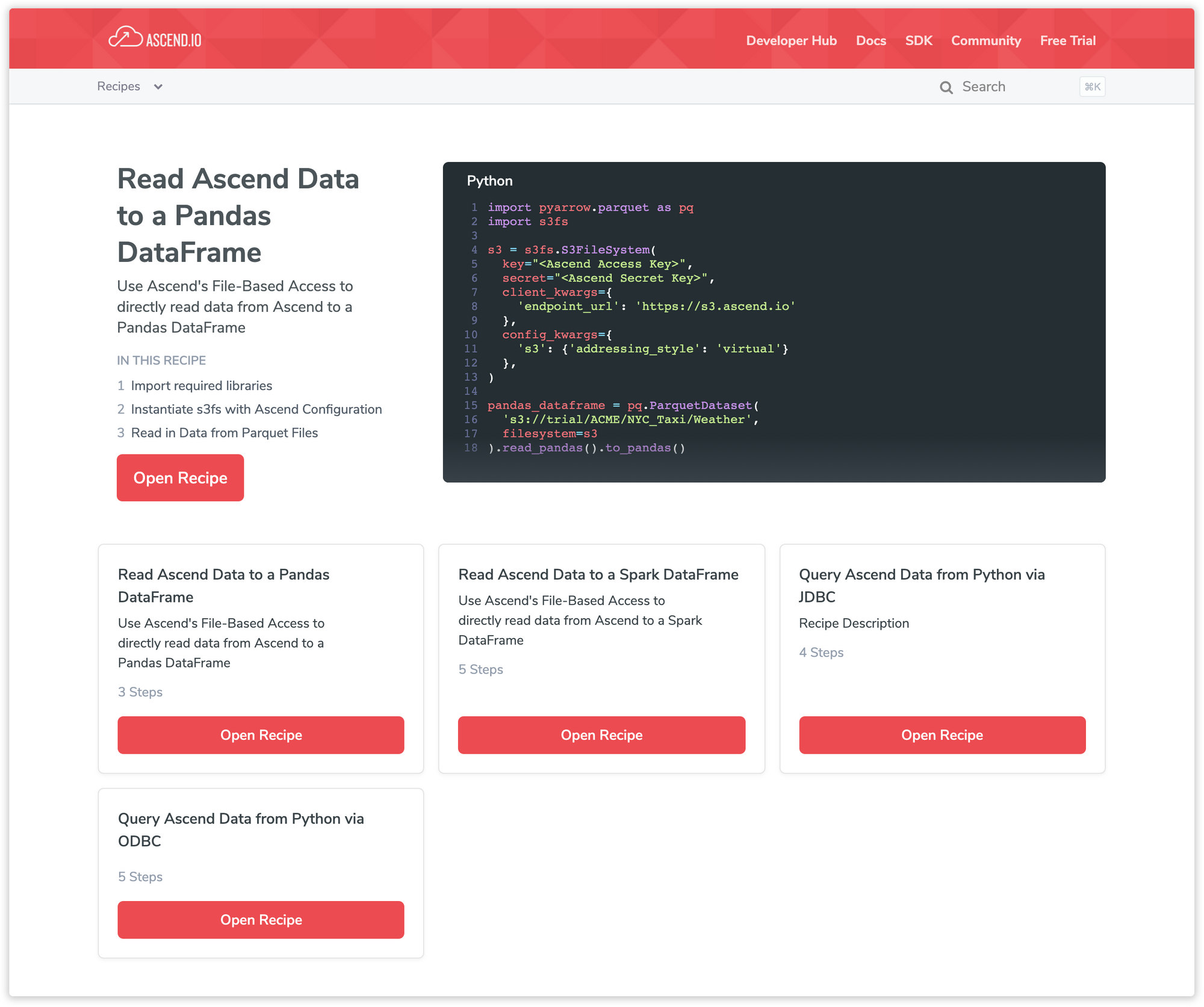Click code line import pyarrow.parquet as pq
1204x1007 pixels.
pyautogui.click(x=590, y=207)
